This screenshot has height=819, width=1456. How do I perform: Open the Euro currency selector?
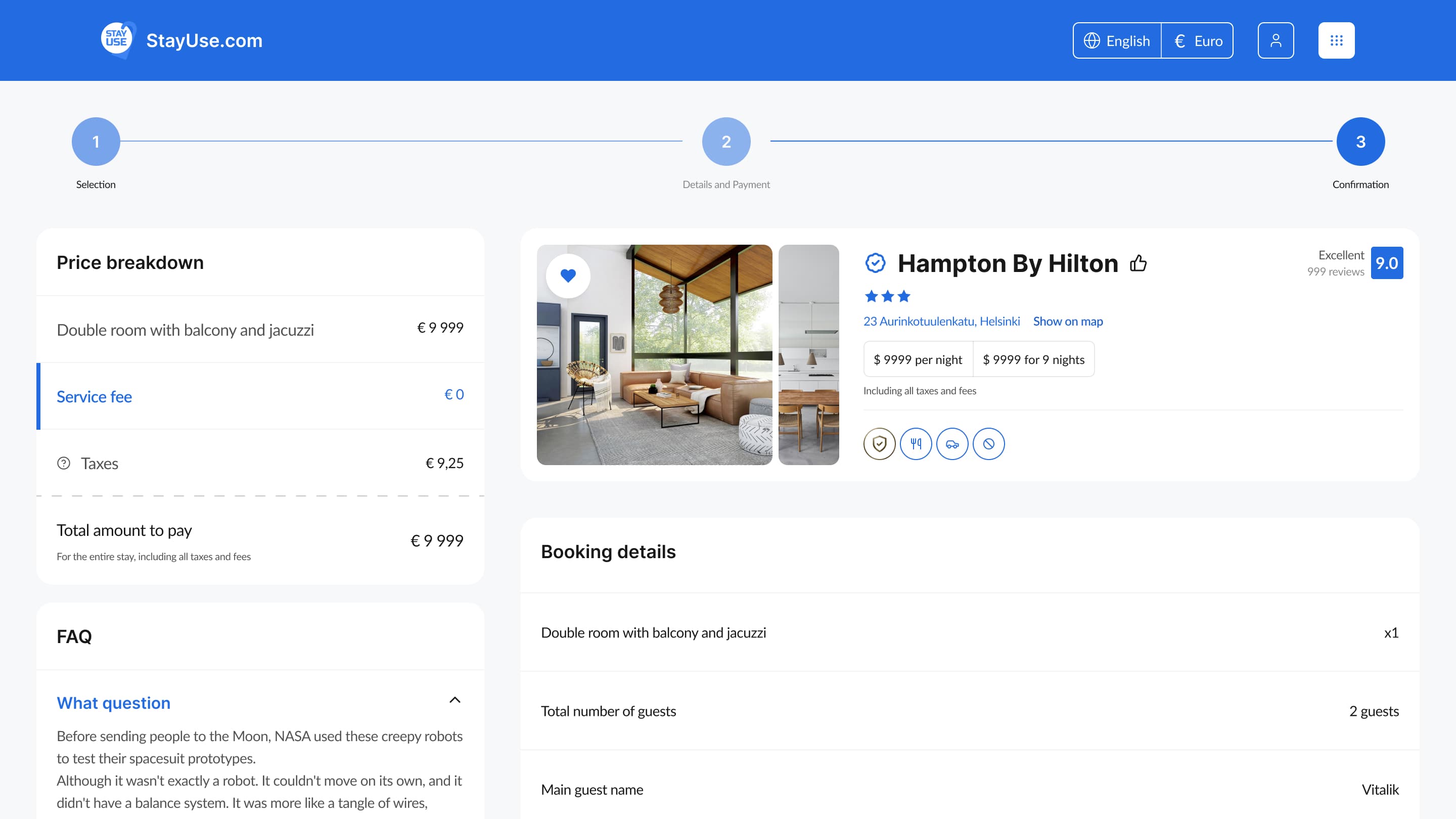pyautogui.click(x=1198, y=40)
